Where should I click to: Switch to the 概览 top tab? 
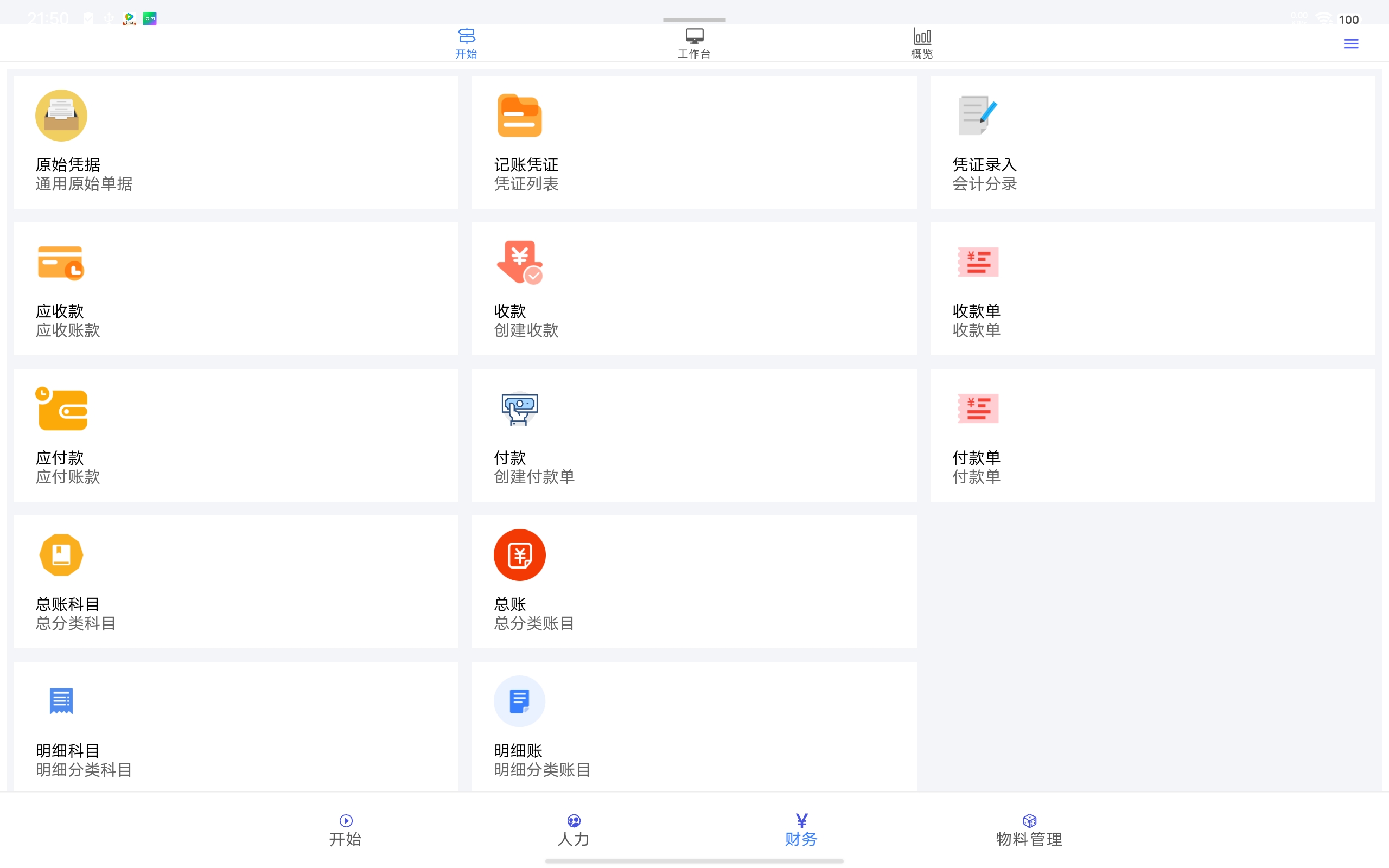[922, 43]
